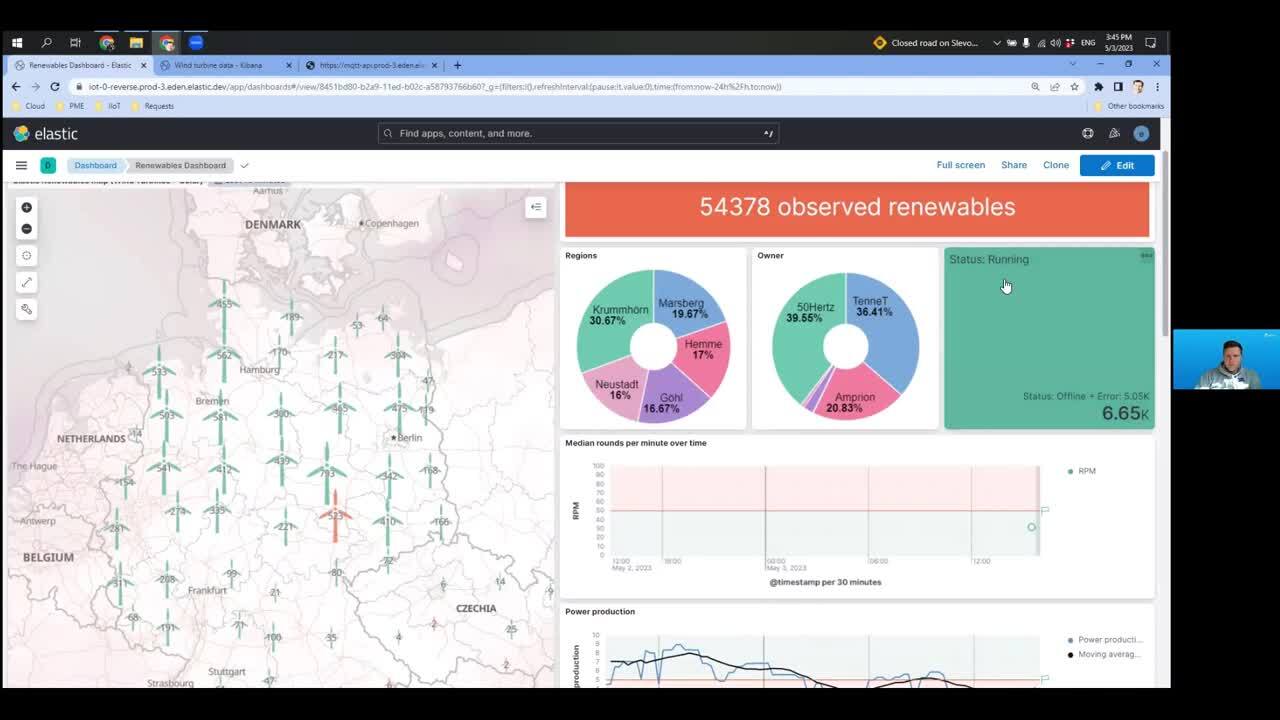
Task: Click Full screen link
Action: [x=961, y=165]
